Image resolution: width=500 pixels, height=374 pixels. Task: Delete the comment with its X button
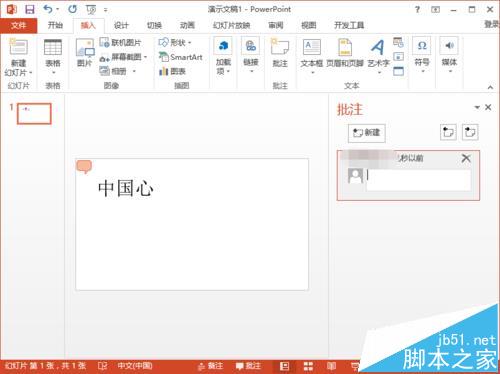[x=466, y=158]
